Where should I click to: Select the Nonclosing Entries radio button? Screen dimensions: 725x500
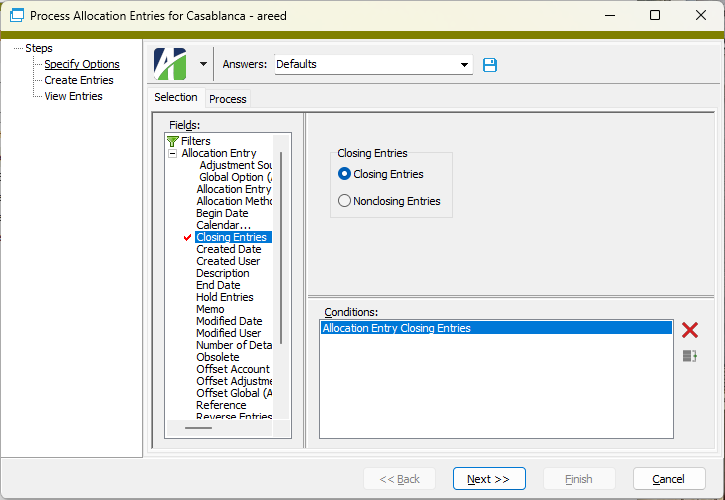pyautogui.click(x=345, y=201)
